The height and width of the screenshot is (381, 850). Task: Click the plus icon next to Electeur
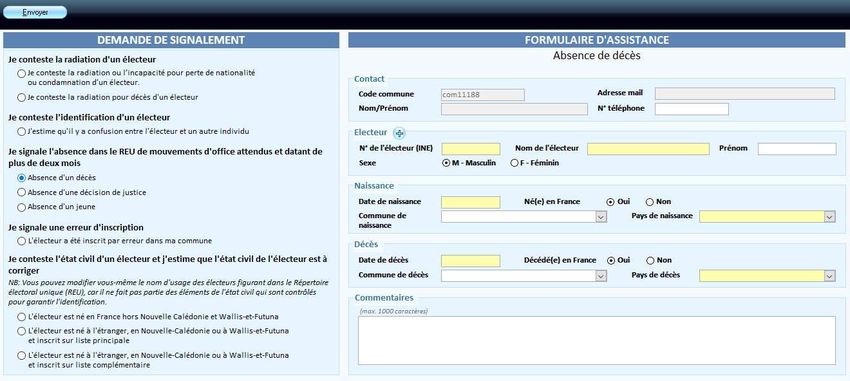pos(399,133)
